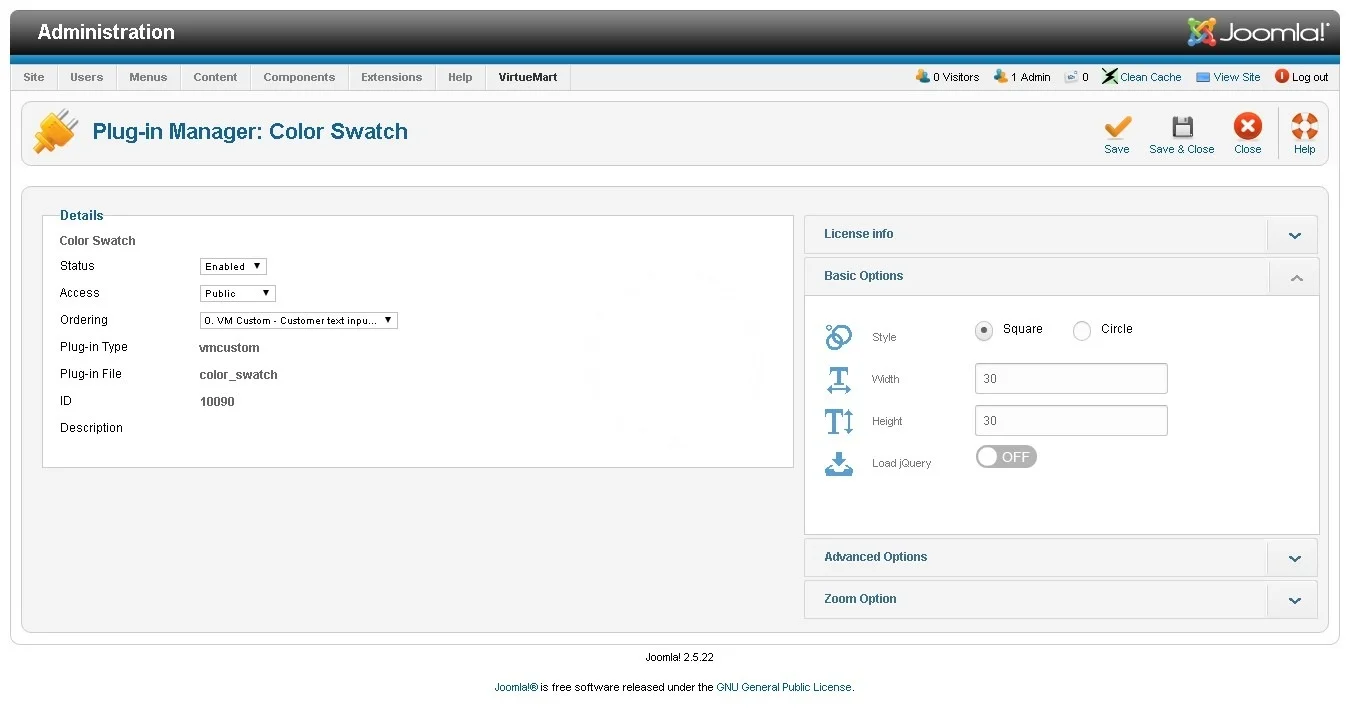Click the plug-in file value color_swatch

(x=239, y=375)
